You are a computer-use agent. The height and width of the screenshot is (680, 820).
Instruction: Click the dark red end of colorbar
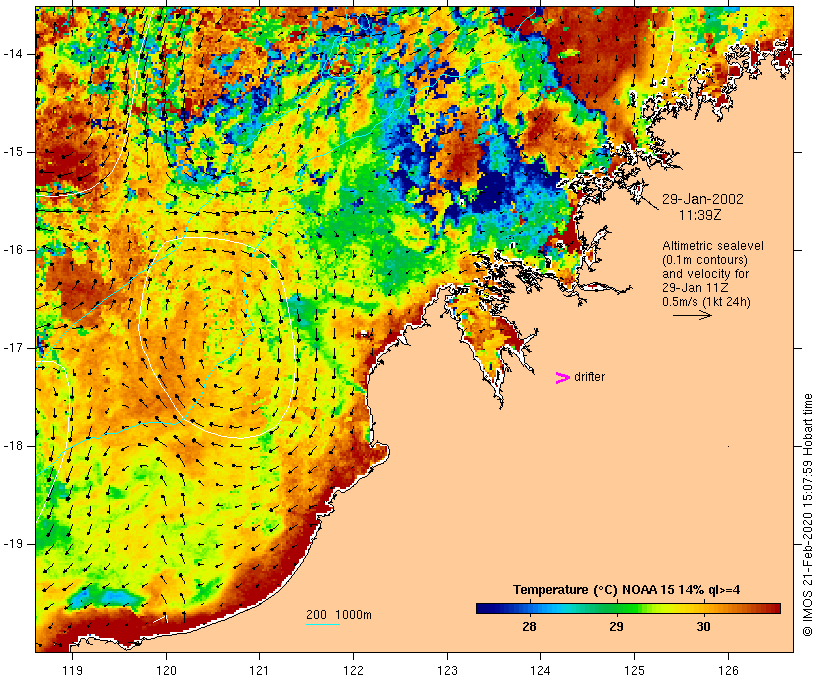(x=775, y=608)
